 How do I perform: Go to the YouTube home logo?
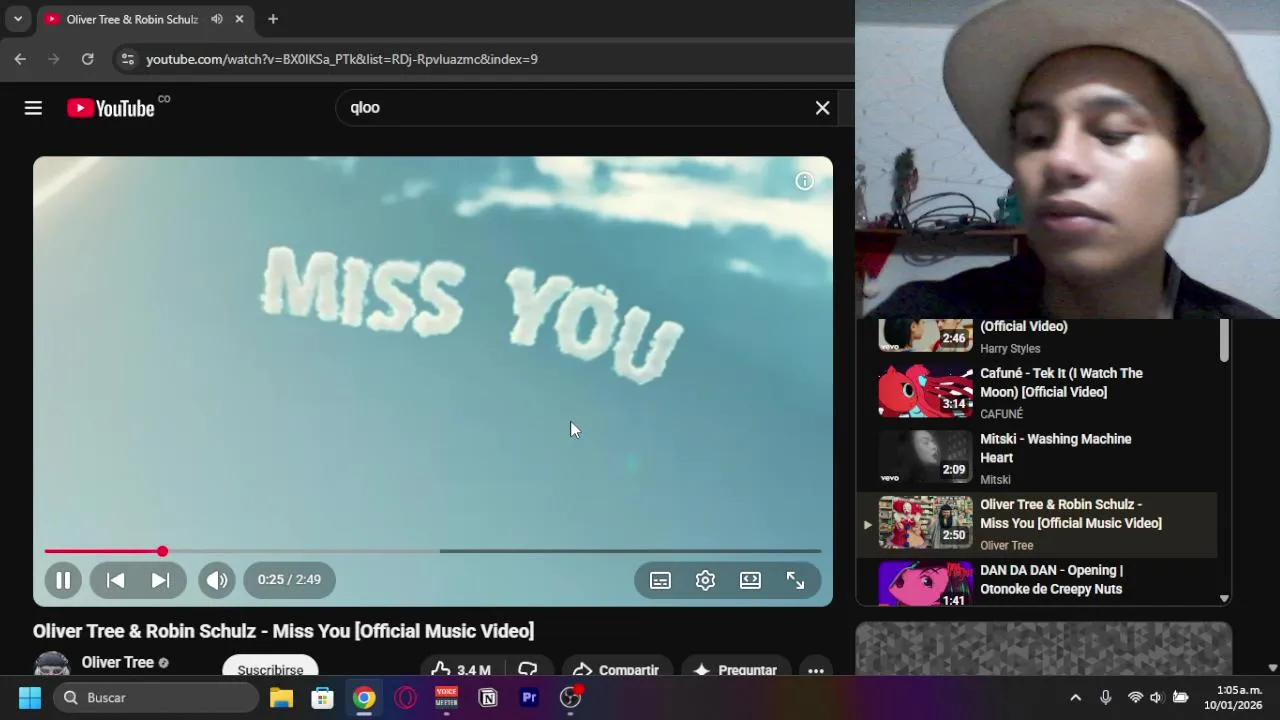point(110,108)
